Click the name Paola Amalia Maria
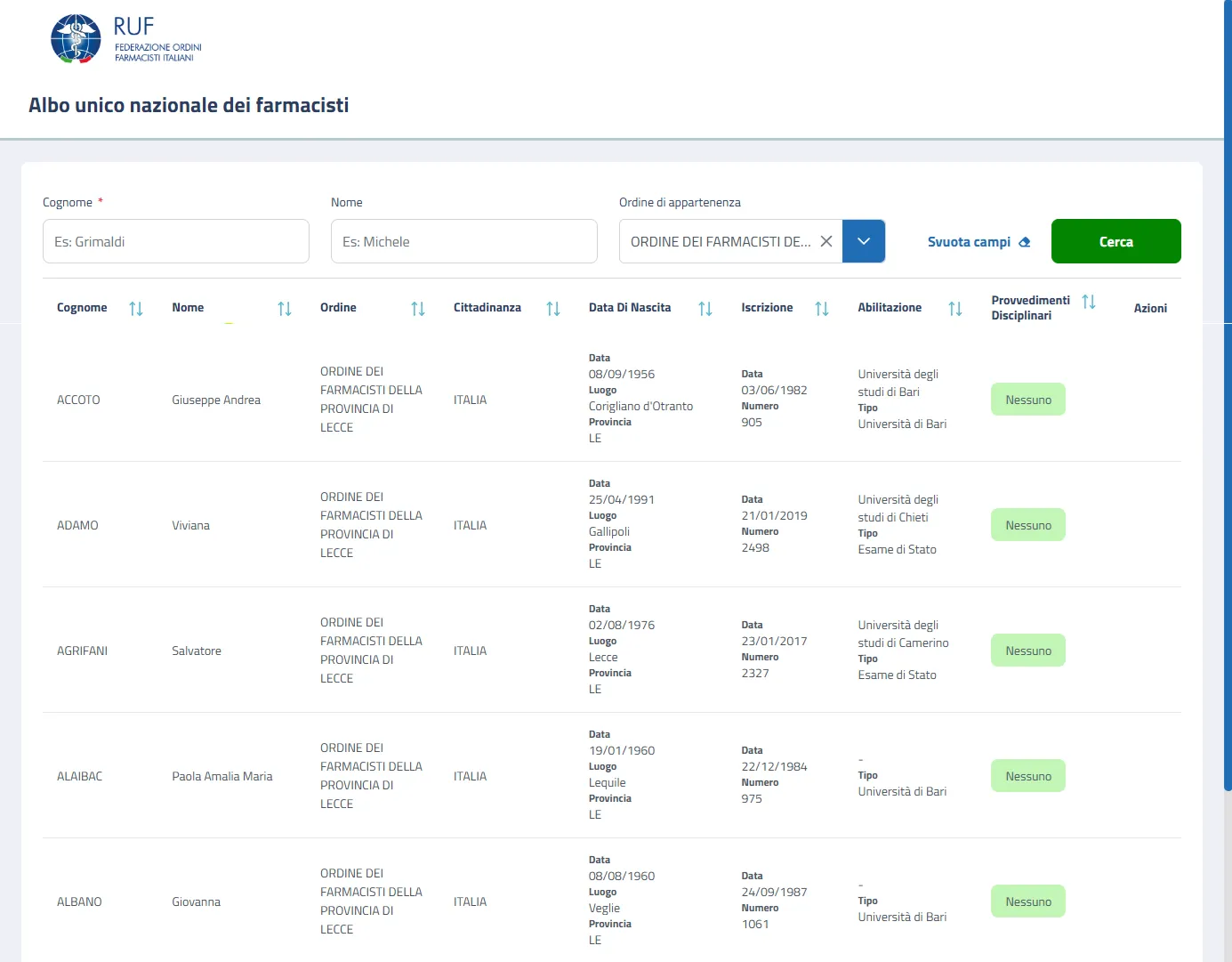This screenshot has width=1232, height=962. (222, 776)
